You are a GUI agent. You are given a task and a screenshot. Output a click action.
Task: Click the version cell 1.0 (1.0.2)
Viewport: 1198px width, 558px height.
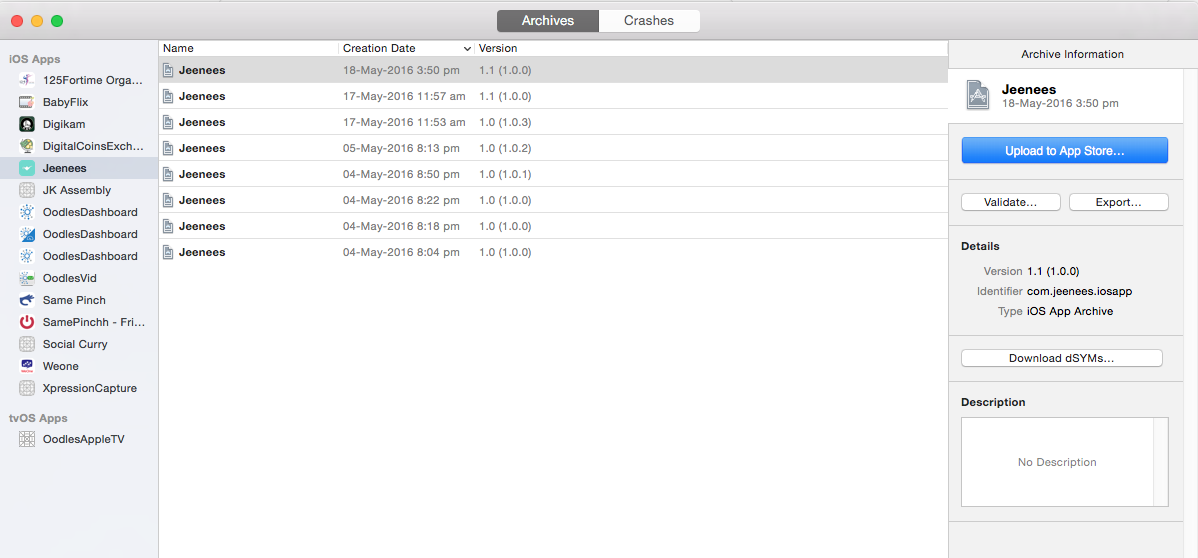click(505, 148)
